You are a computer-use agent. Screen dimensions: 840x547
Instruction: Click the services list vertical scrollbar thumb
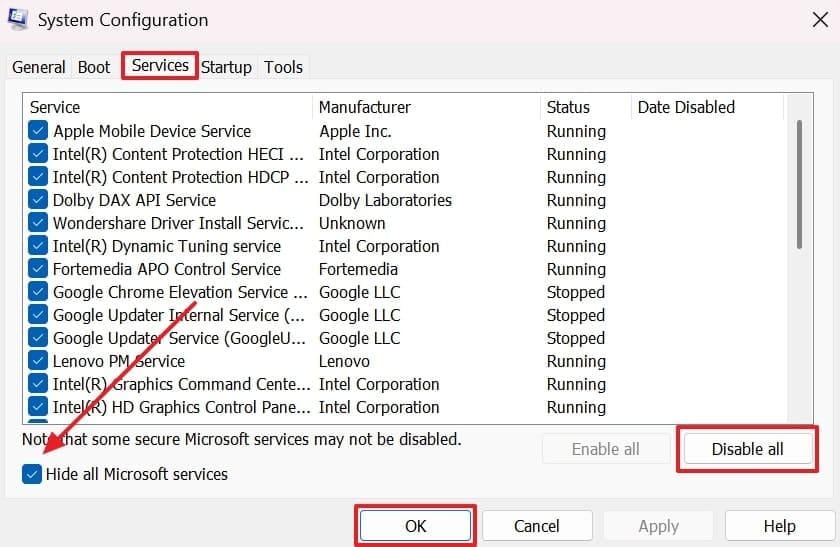coord(799,184)
